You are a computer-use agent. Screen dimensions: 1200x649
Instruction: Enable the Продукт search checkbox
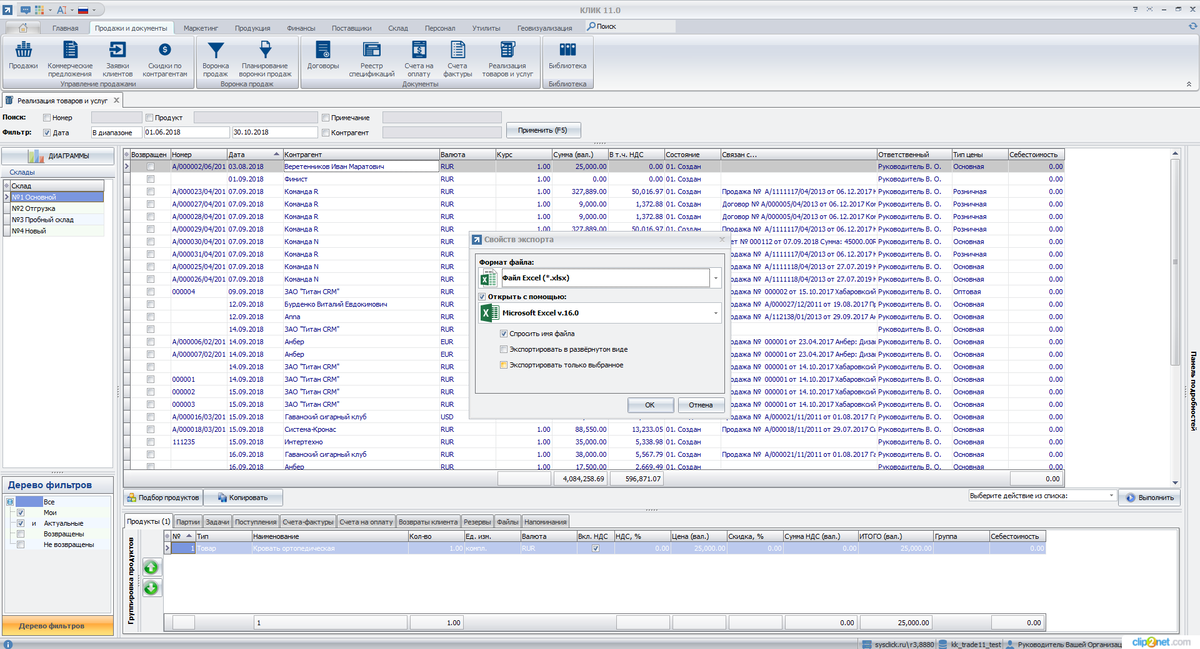149,118
